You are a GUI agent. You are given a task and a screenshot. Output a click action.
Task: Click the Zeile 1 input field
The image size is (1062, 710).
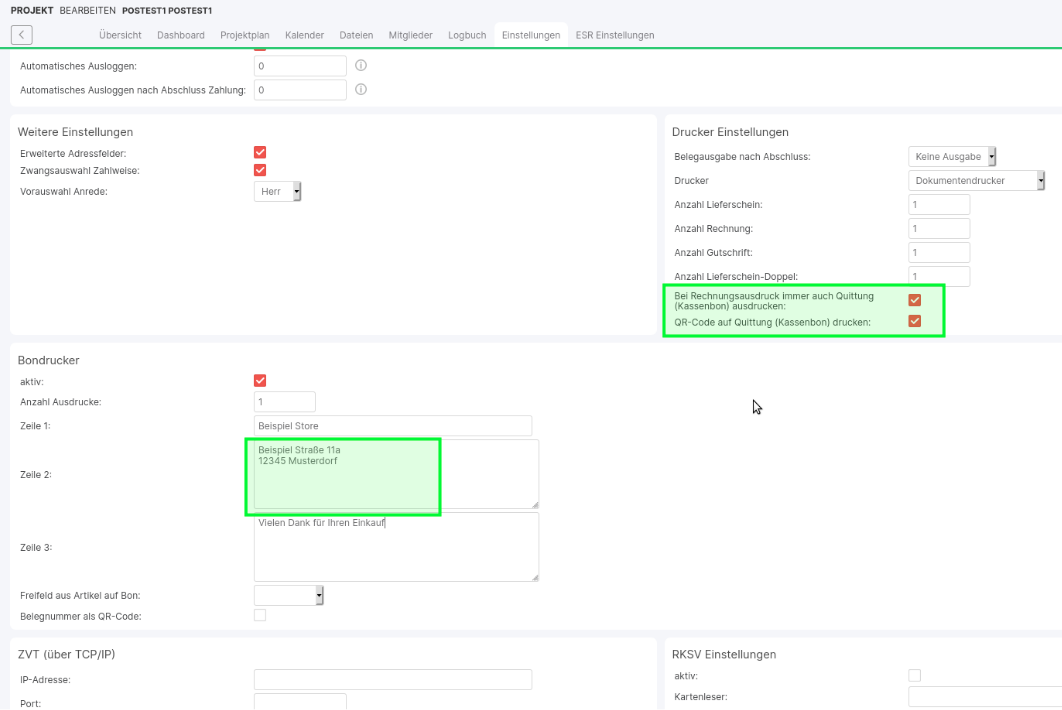[393, 426]
